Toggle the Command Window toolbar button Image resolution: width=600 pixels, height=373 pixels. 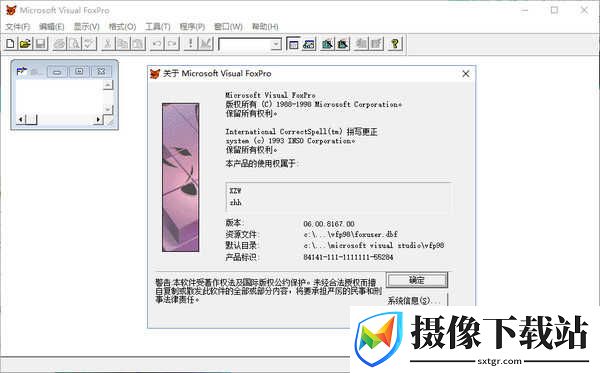293,44
